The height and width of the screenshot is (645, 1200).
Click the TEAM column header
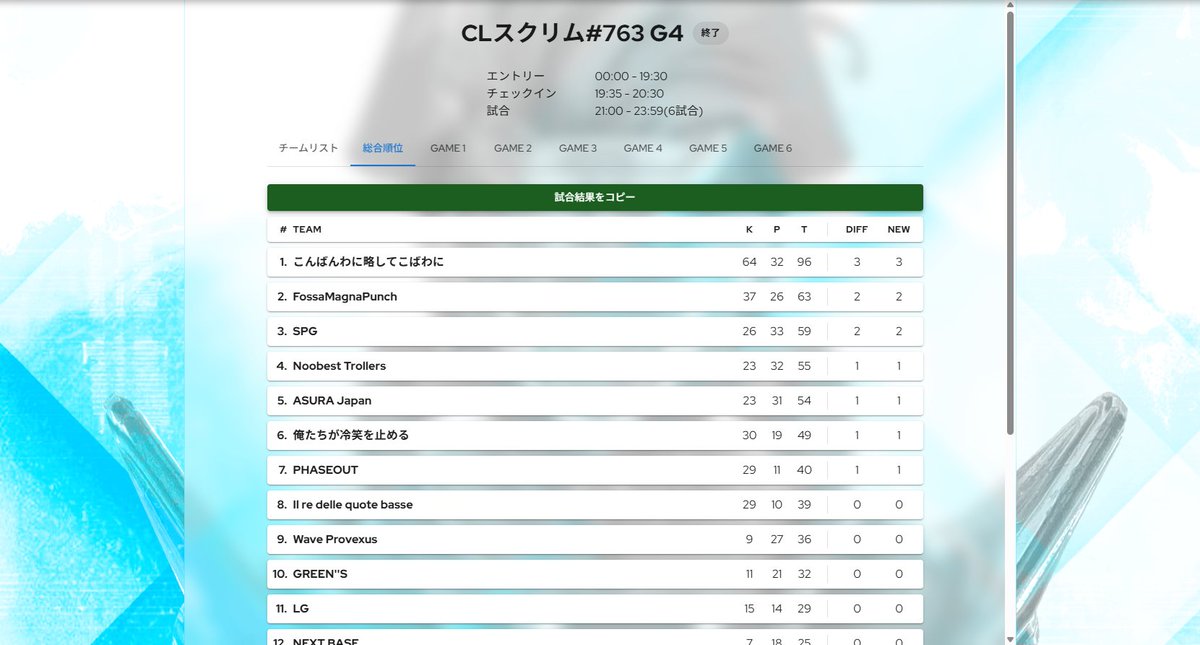click(x=307, y=230)
